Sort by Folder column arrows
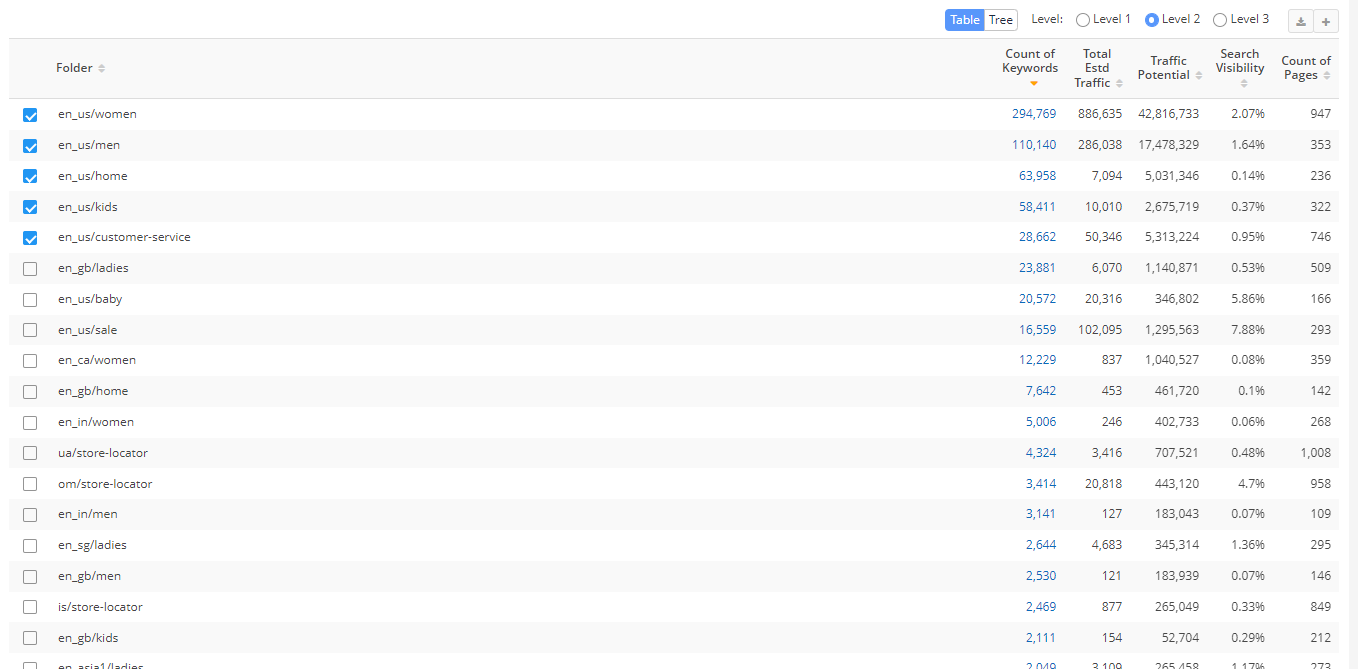This screenshot has width=1358, height=669. click(102, 69)
